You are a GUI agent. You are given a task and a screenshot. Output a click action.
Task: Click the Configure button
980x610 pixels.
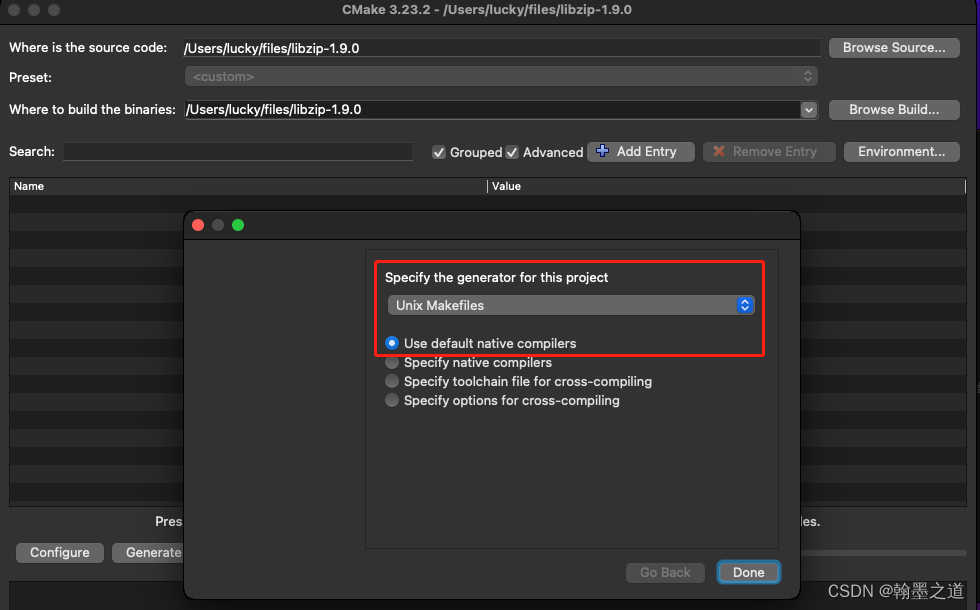tap(60, 553)
